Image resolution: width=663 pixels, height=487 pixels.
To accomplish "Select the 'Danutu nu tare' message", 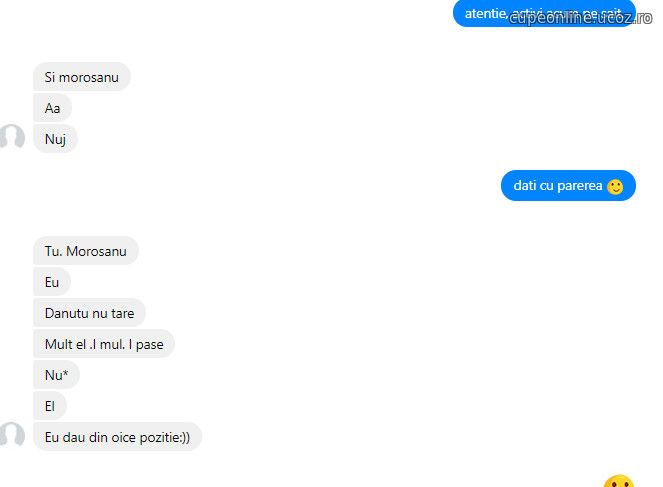I will click(x=89, y=313).
